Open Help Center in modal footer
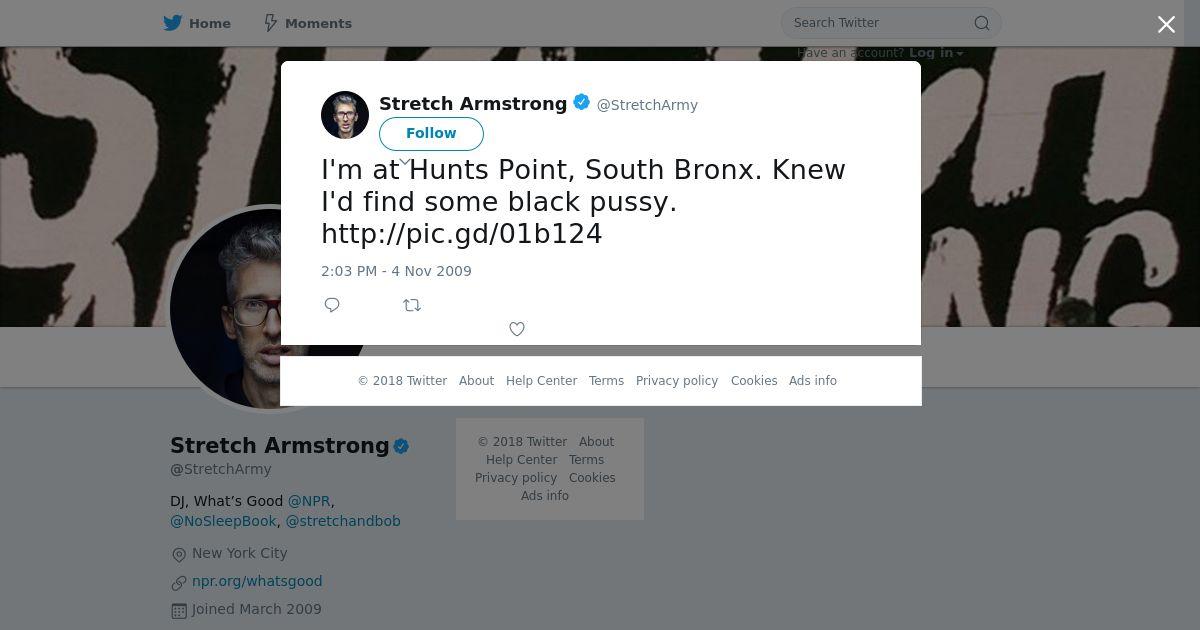The image size is (1200, 630). pos(541,381)
